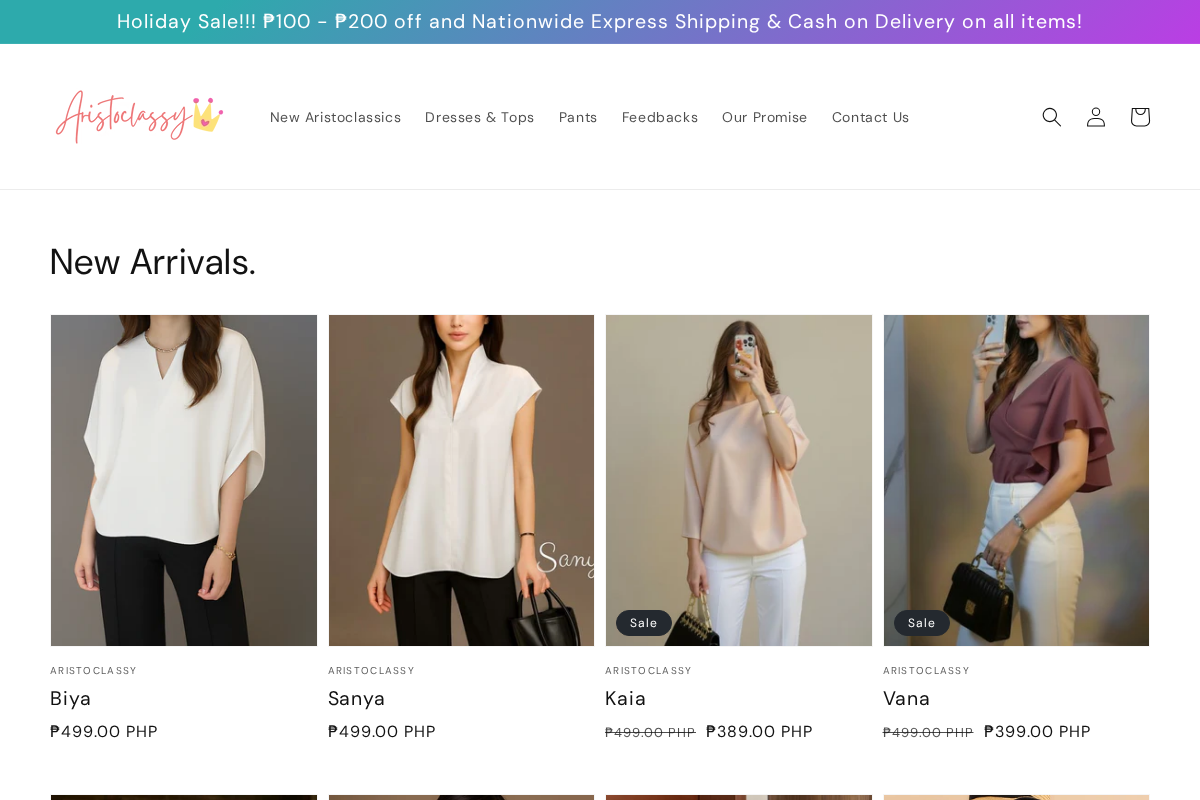Select the Dresses & Tops navigation item

(x=479, y=117)
